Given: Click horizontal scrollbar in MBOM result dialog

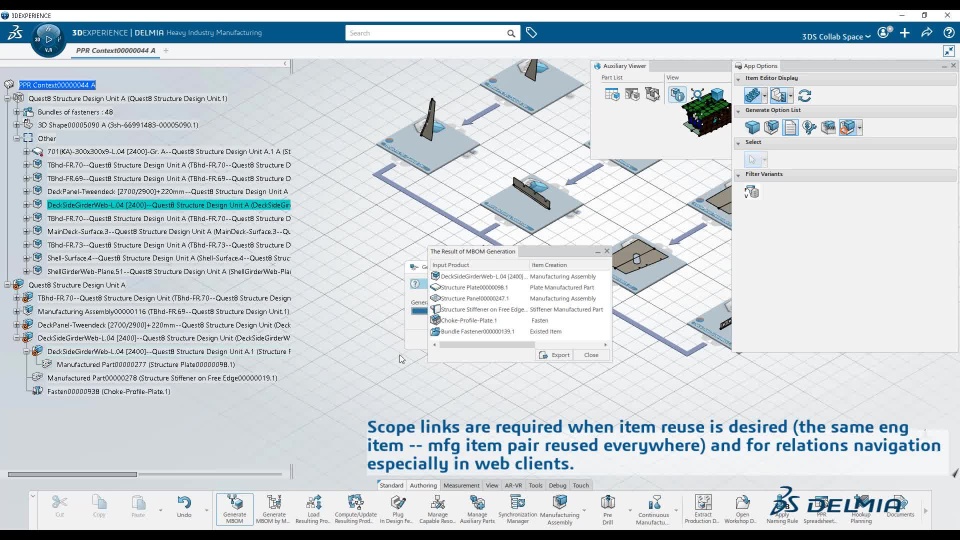Looking at the screenshot, I should pyautogui.click(x=487, y=345).
